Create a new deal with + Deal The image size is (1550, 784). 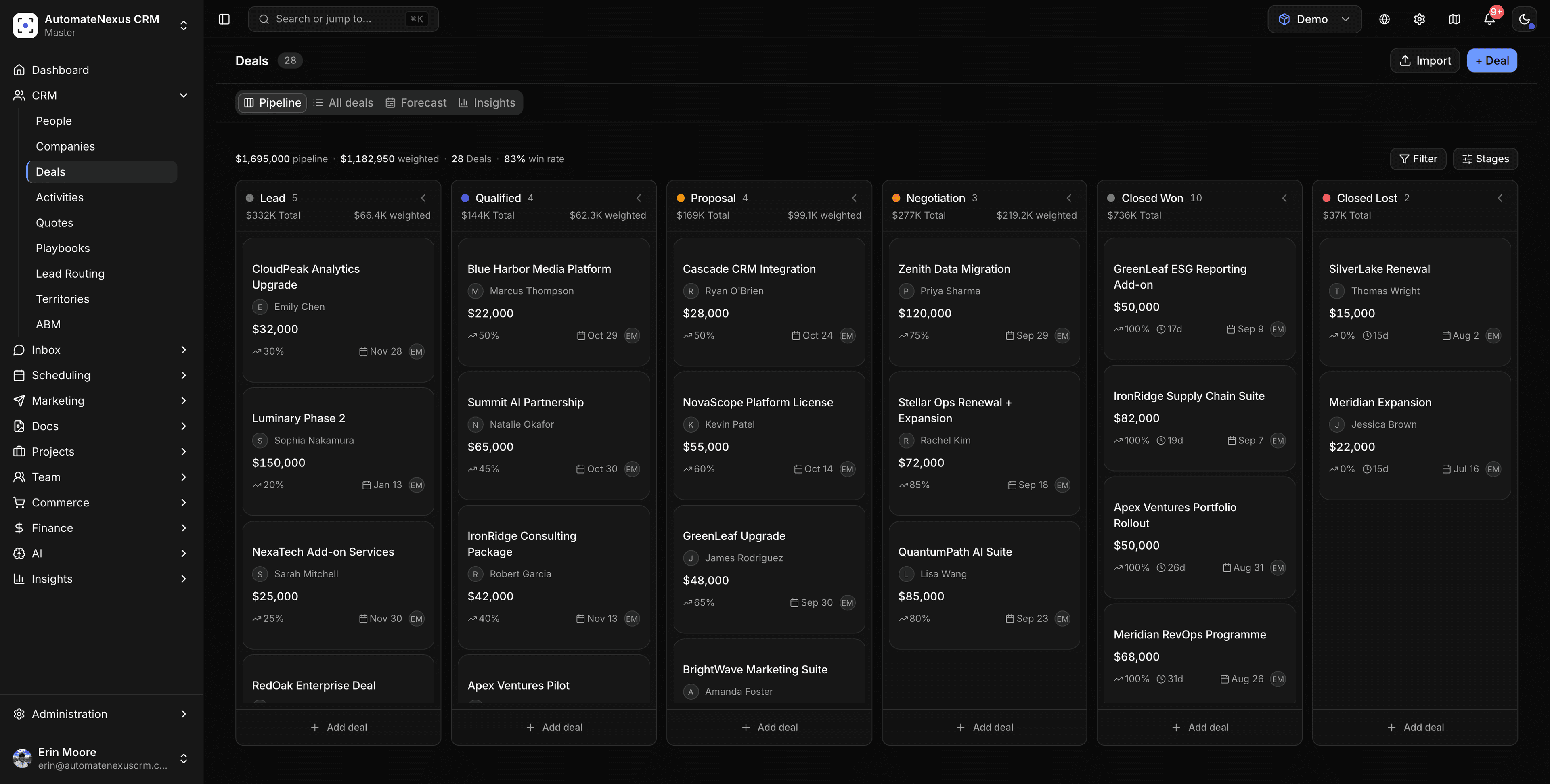[x=1491, y=60]
